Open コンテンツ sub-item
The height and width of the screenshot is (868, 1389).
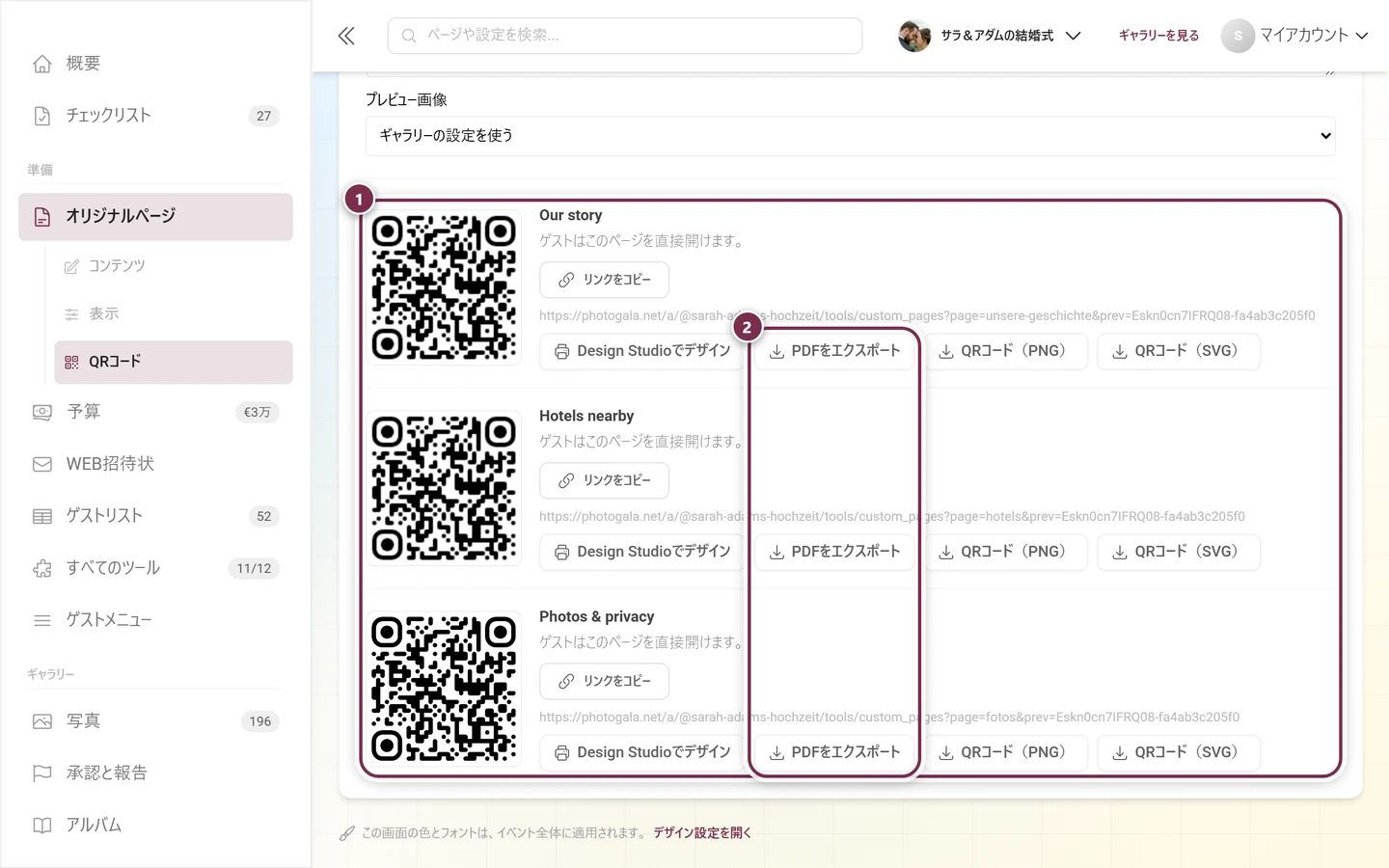click(x=174, y=266)
